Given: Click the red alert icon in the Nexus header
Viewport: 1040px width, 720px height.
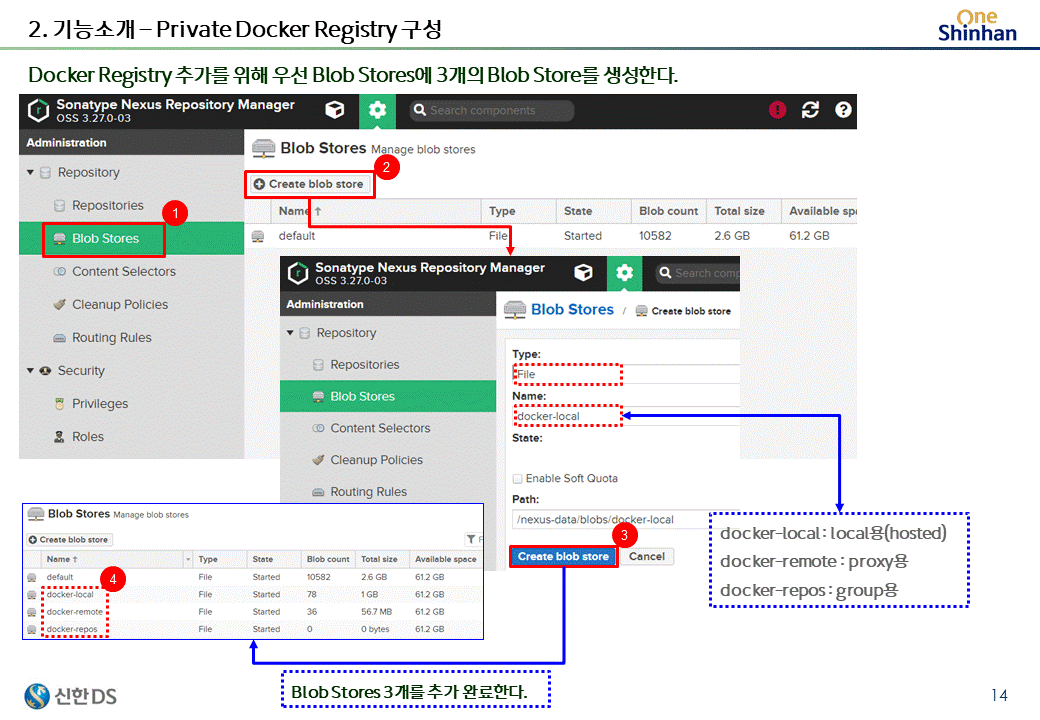Looking at the screenshot, I should [777, 110].
